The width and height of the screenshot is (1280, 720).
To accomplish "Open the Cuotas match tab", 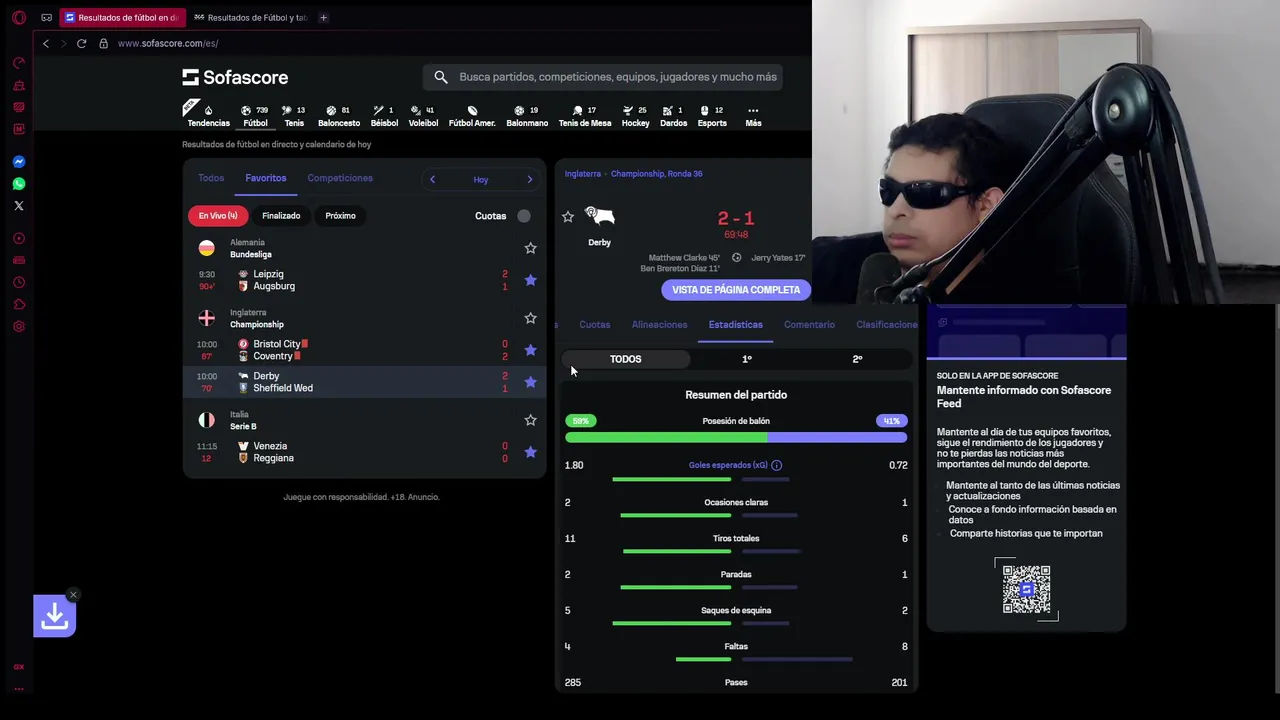I will [594, 324].
